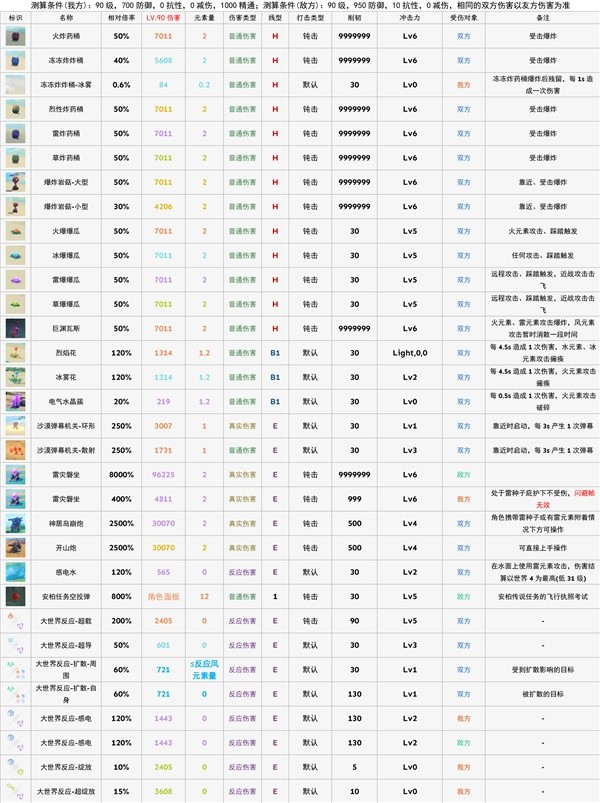Select the 巨渊瓦斯 name cell
Screen dimensions: 600x803
[x=66, y=329]
